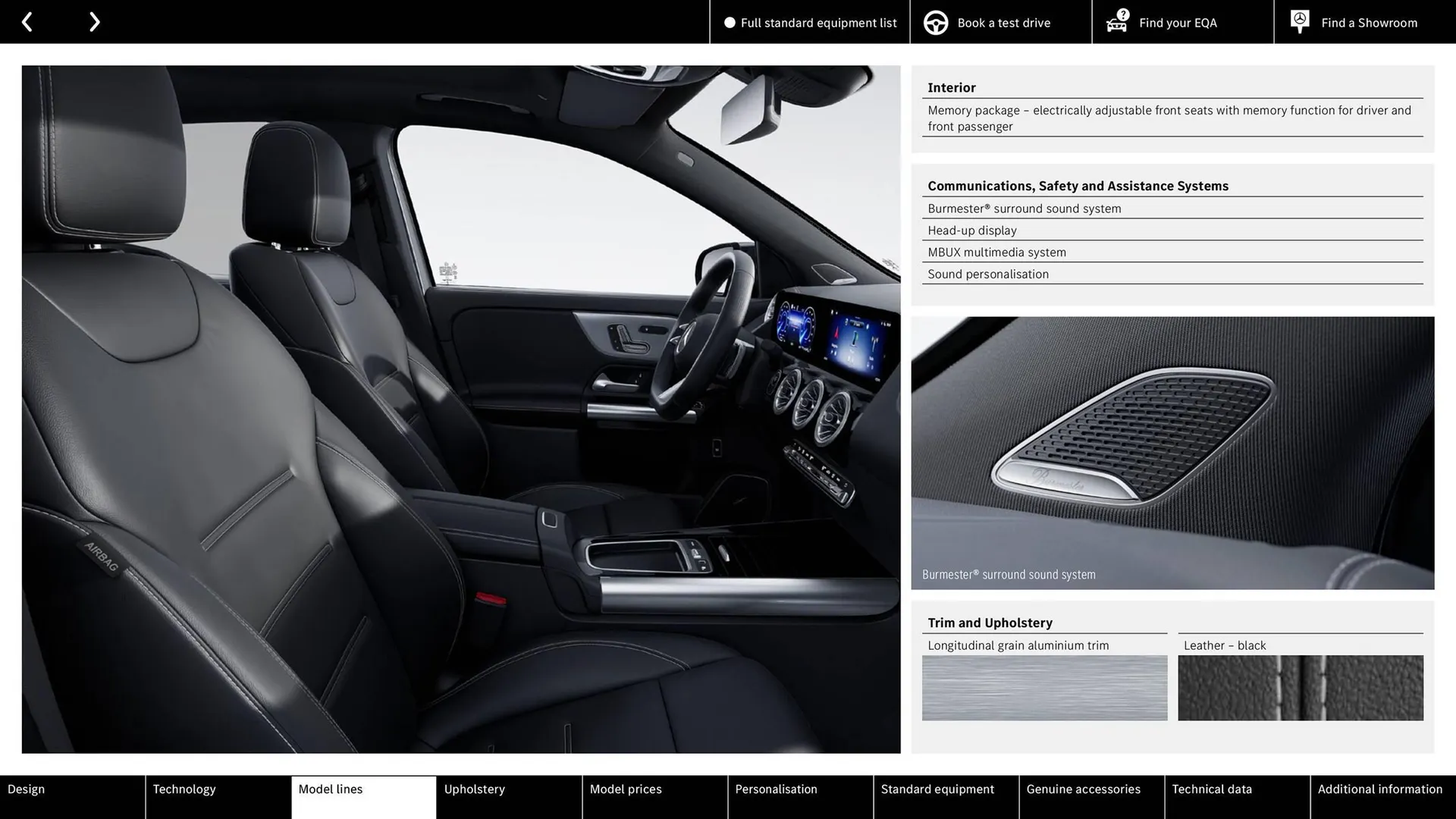Expand the Communications, Safety and Assistance Systems section

tap(1078, 185)
